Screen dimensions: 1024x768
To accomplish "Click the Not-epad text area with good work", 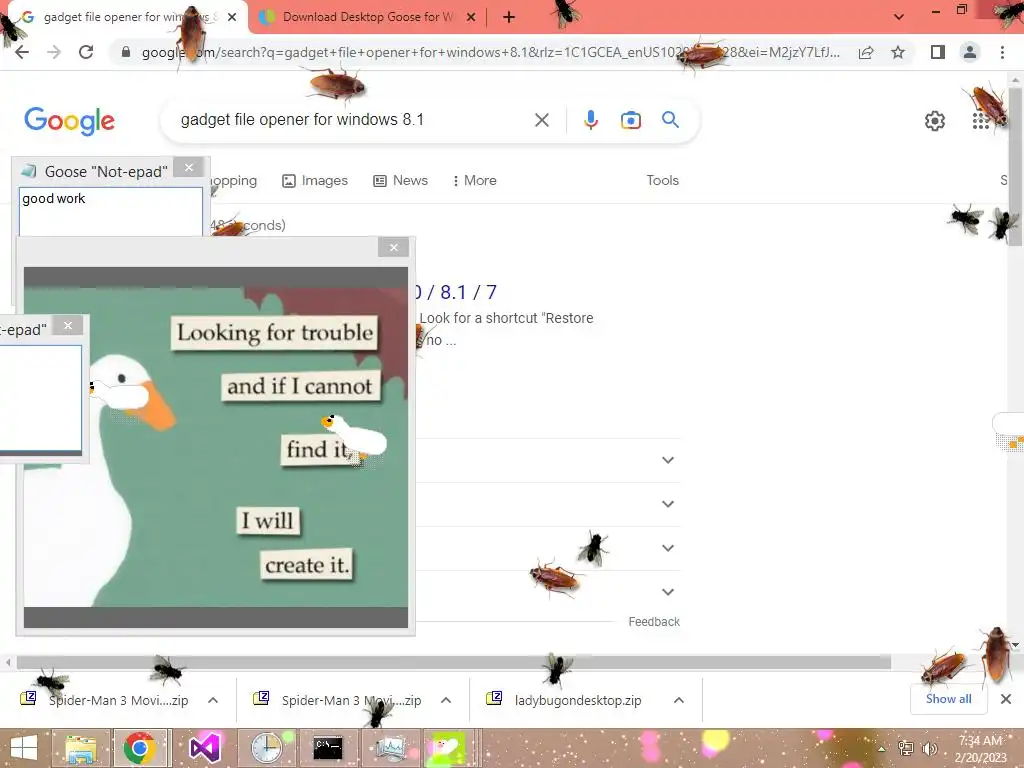I will click(110, 212).
